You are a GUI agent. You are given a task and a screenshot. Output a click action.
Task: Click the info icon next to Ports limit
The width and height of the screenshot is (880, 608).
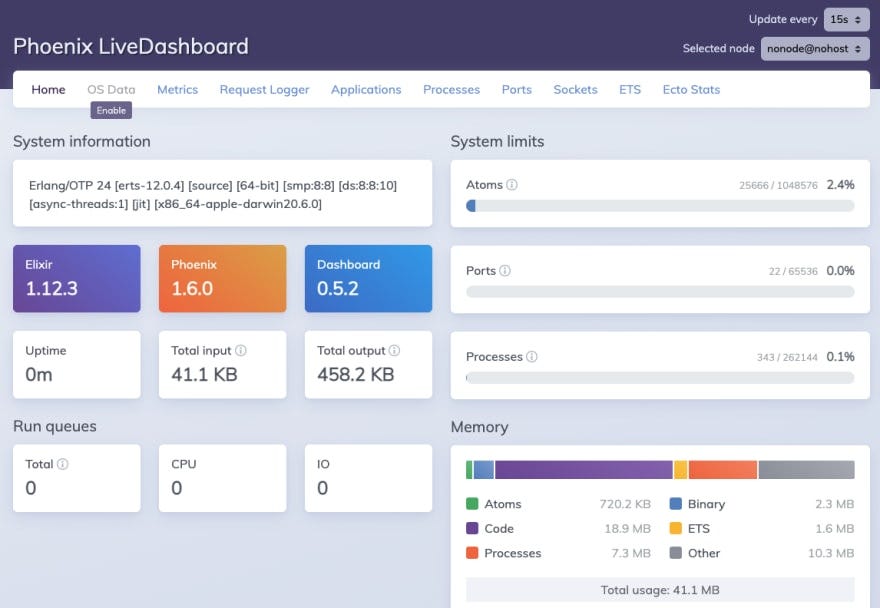(506, 271)
